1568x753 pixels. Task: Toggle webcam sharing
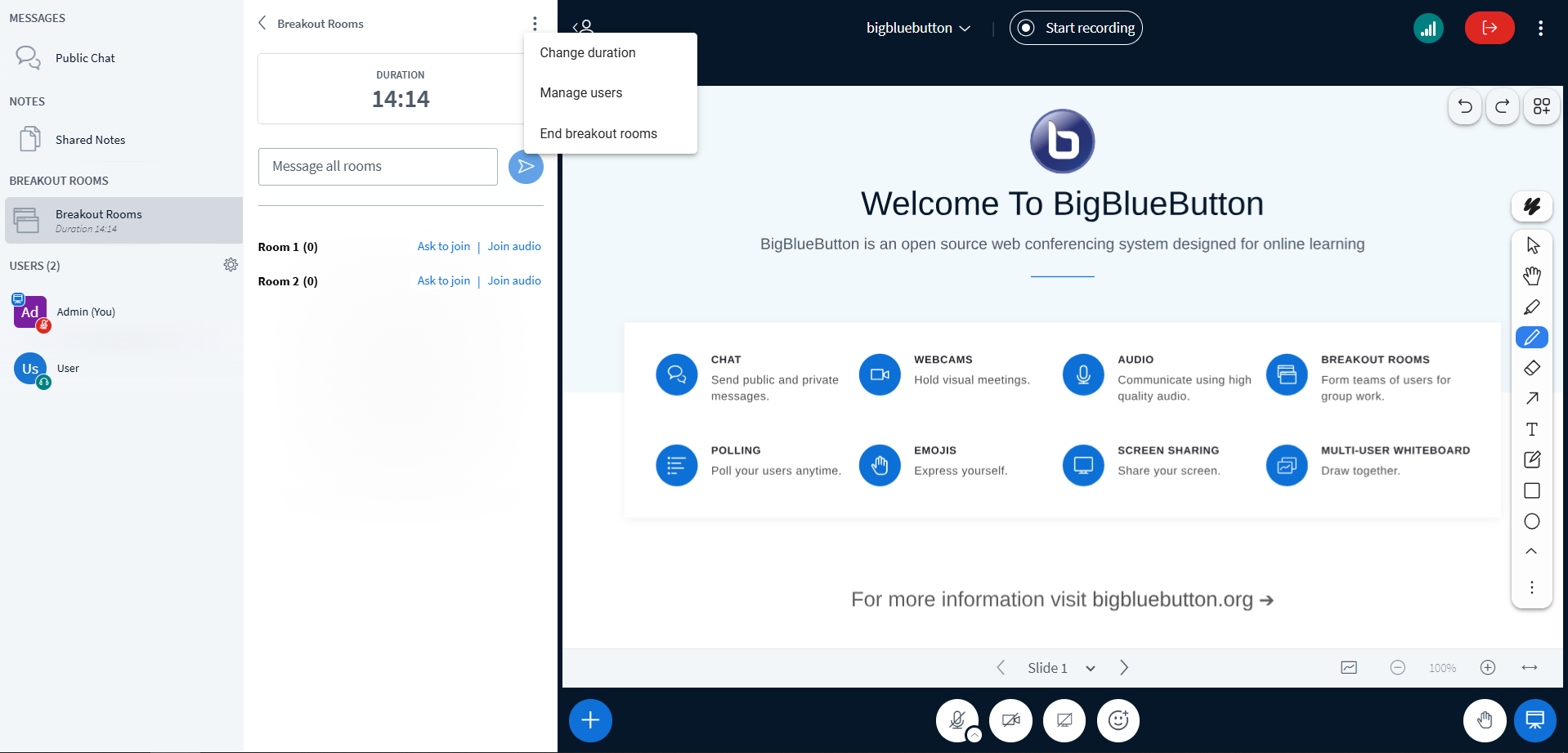(1010, 720)
